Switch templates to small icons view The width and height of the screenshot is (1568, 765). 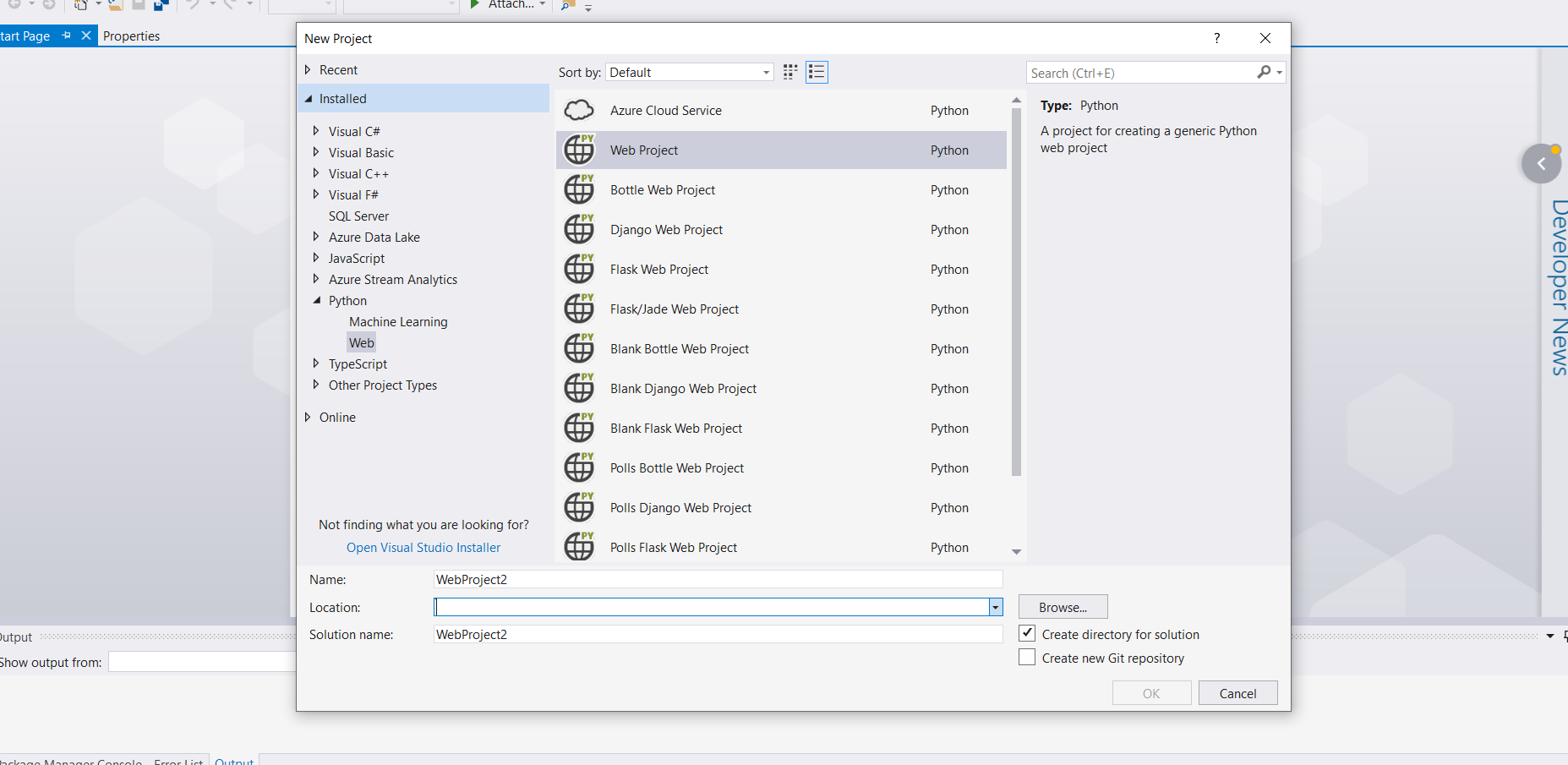[790, 72]
